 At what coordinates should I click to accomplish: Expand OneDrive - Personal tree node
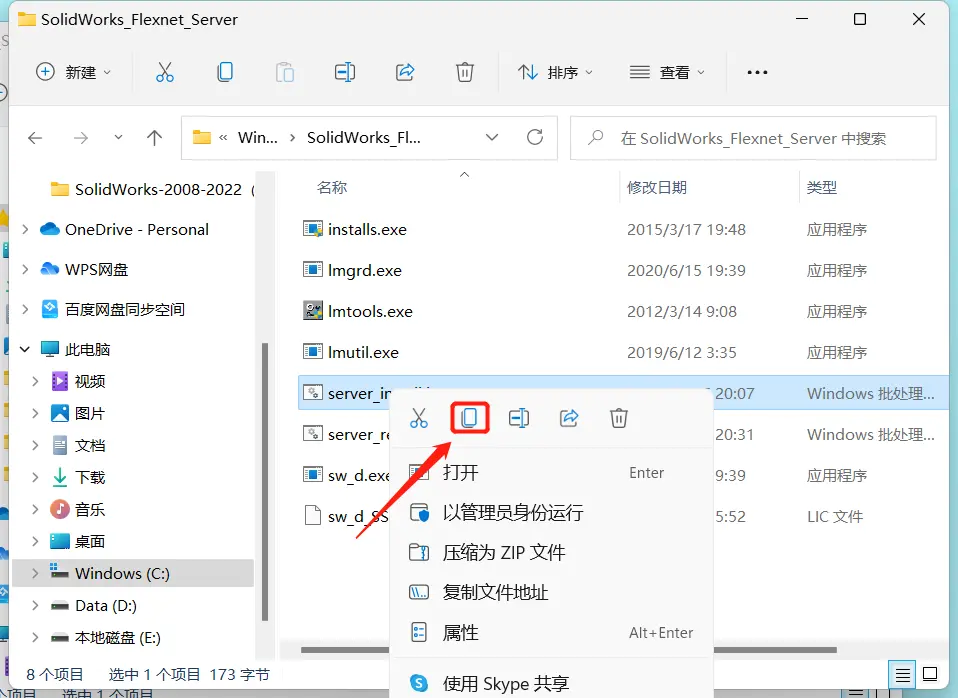pyautogui.click(x=25, y=229)
